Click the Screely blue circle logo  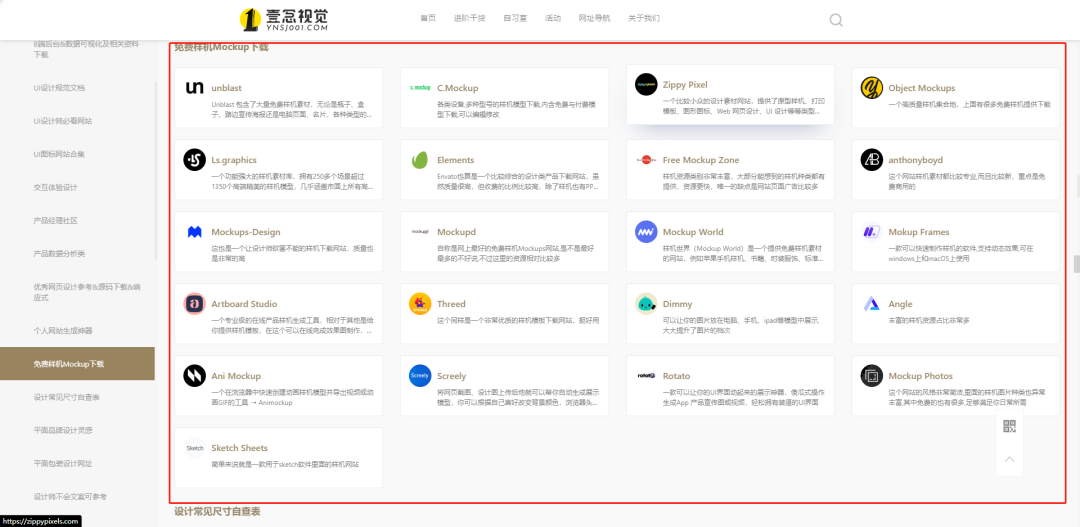[420, 376]
